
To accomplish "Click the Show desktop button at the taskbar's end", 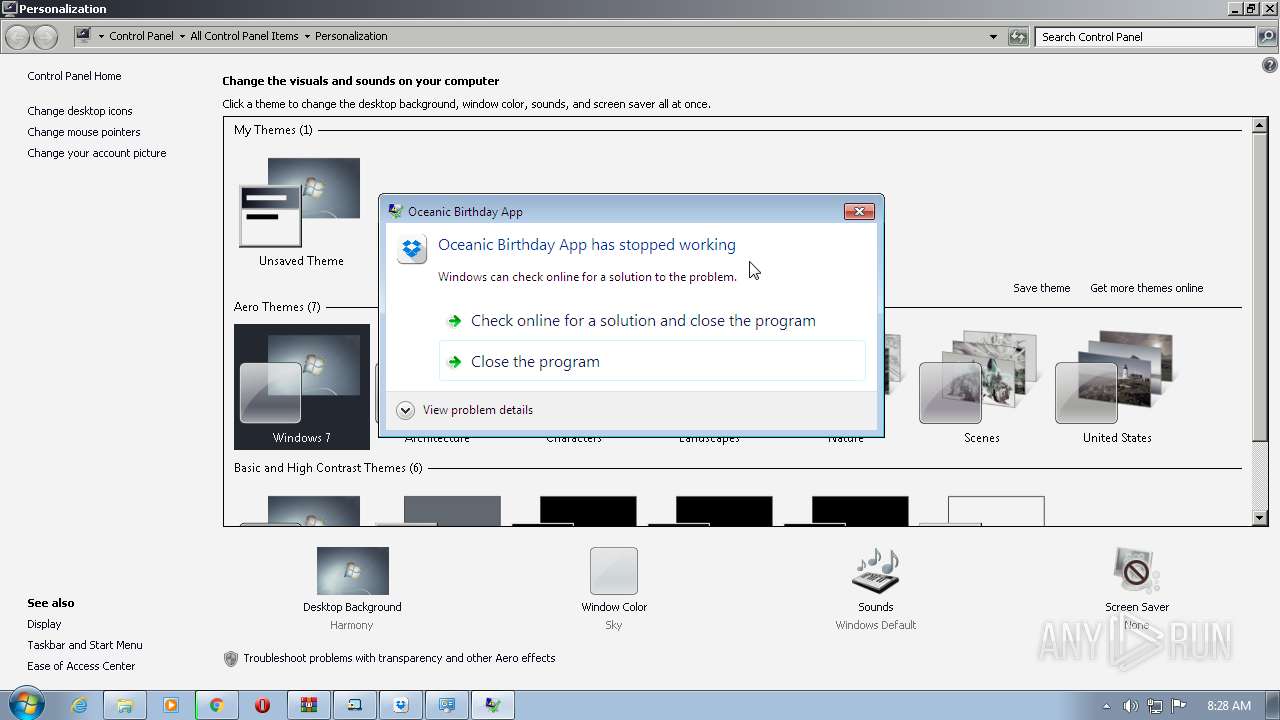I will (1273, 705).
